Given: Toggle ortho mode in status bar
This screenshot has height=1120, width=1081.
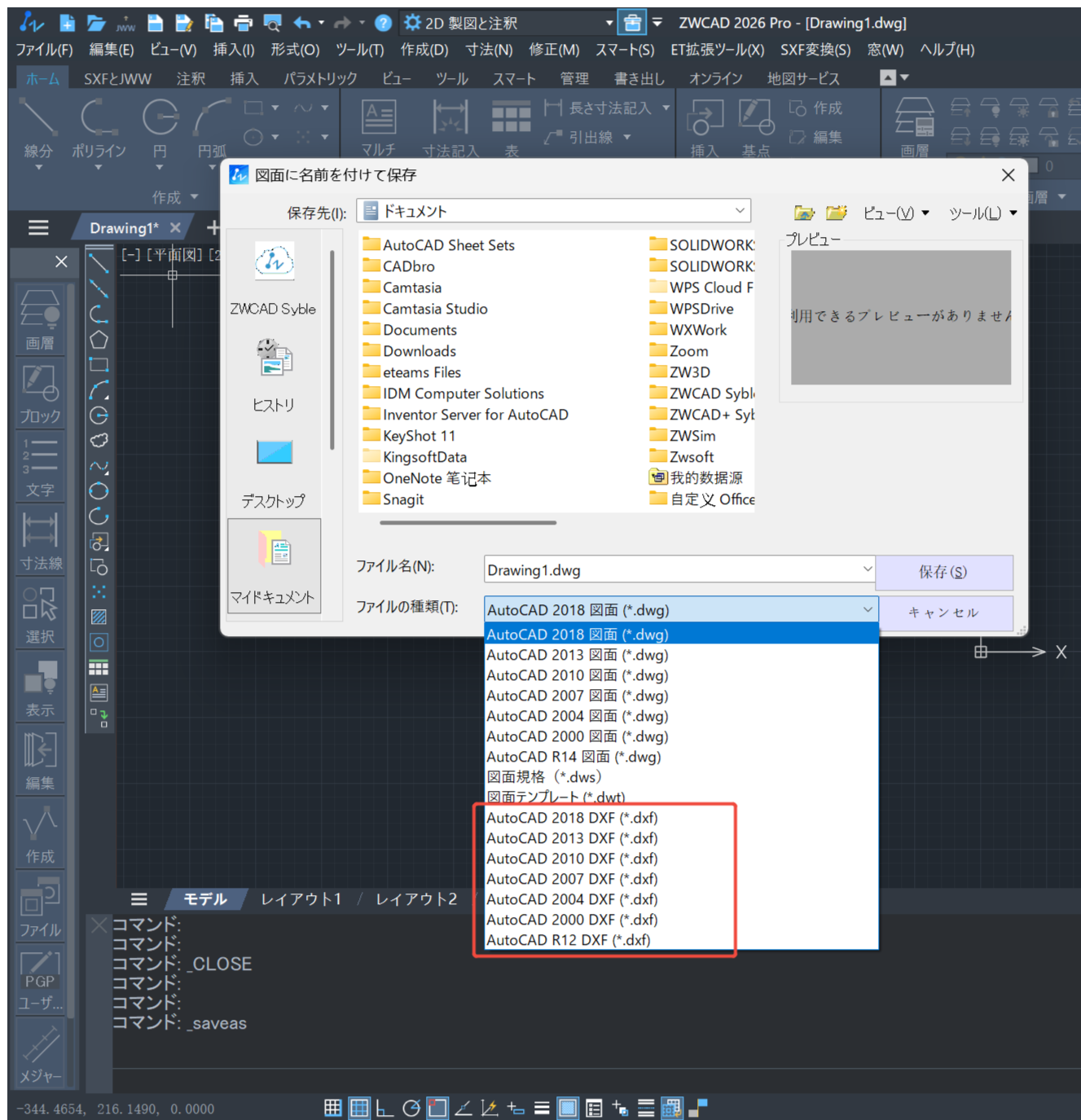Looking at the screenshot, I should pyautogui.click(x=385, y=1108).
